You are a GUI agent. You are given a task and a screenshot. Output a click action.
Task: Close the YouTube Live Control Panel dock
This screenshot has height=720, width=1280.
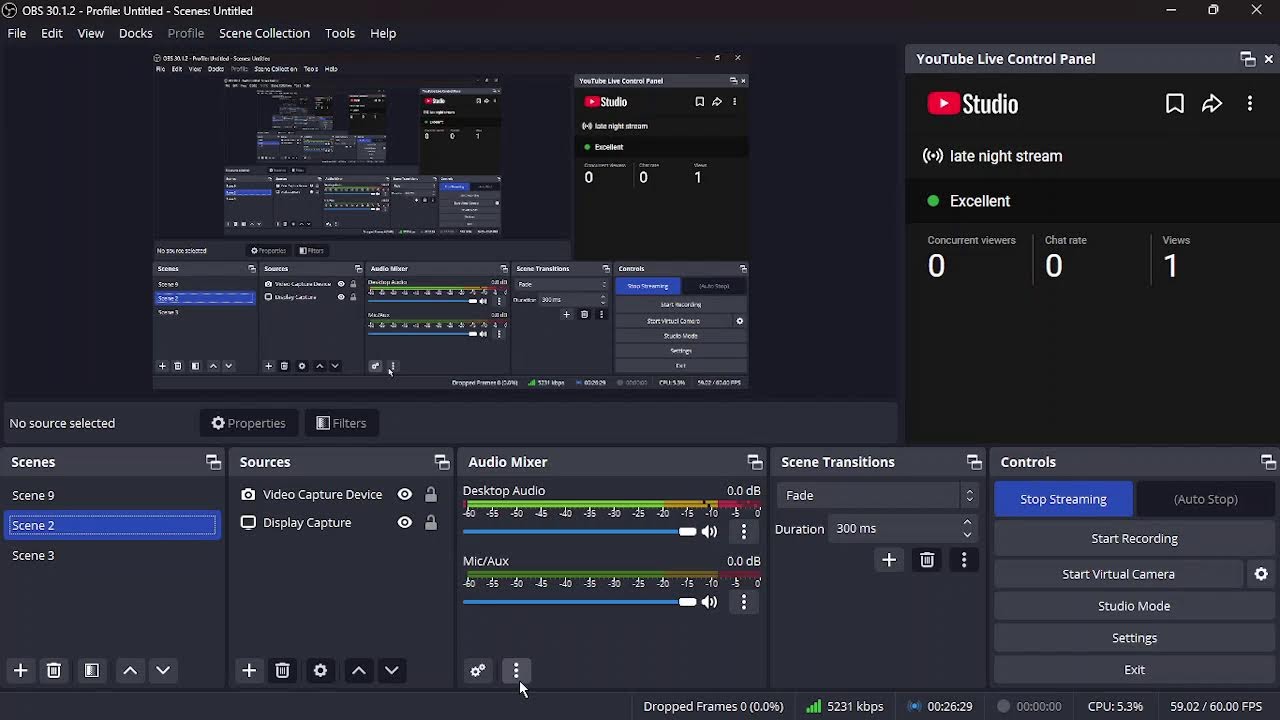pyautogui.click(x=1269, y=59)
